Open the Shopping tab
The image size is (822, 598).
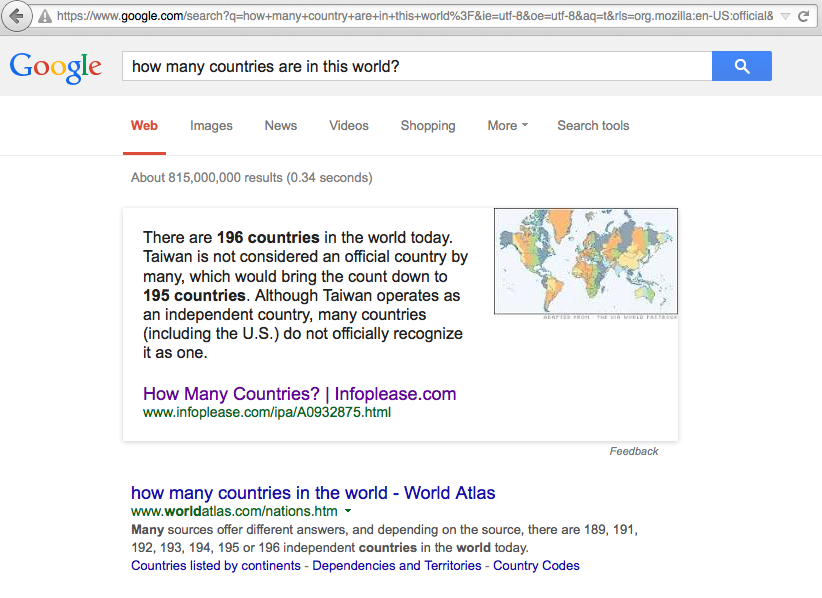point(428,126)
